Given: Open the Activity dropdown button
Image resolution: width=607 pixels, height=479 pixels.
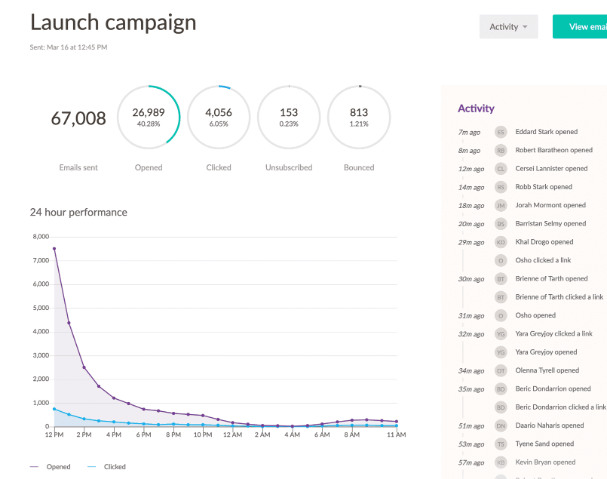Looking at the screenshot, I should click(508, 27).
